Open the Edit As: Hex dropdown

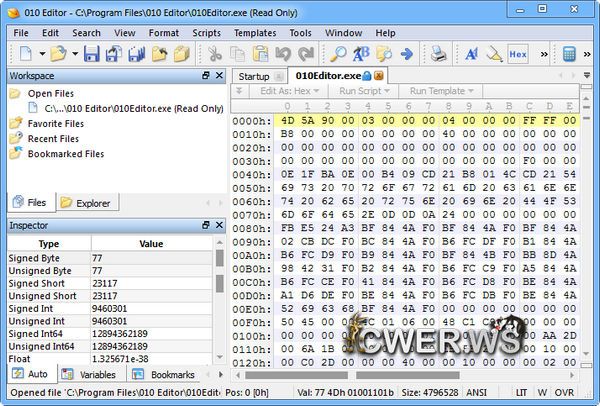click(x=289, y=91)
